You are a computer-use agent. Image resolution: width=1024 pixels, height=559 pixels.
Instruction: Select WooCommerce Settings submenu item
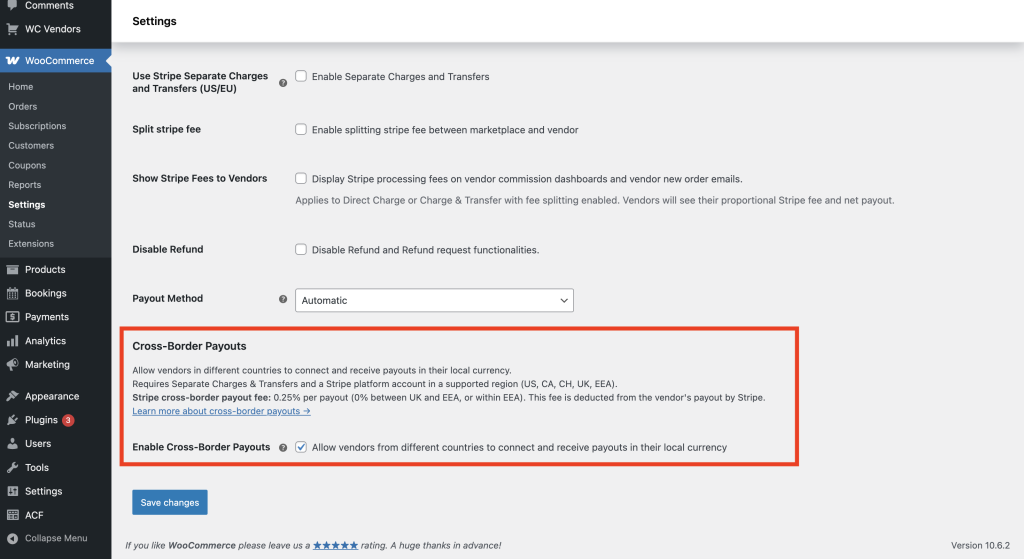27,204
